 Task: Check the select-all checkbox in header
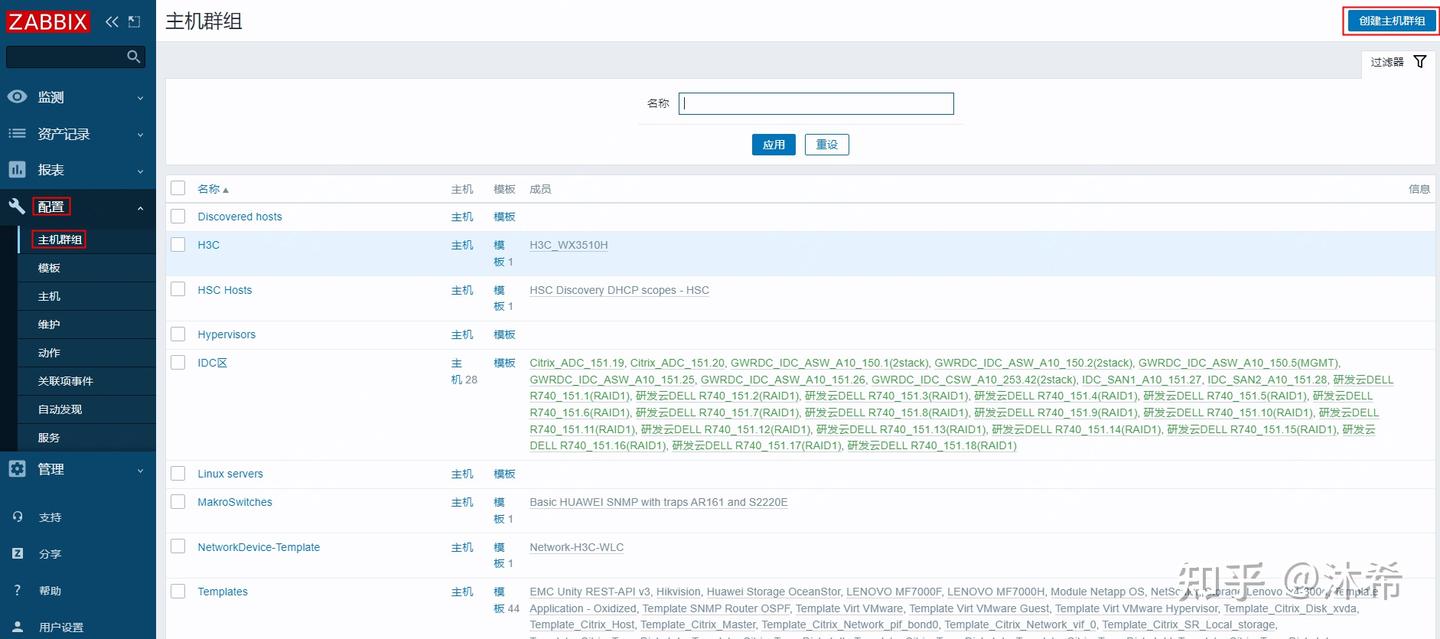pos(177,188)
